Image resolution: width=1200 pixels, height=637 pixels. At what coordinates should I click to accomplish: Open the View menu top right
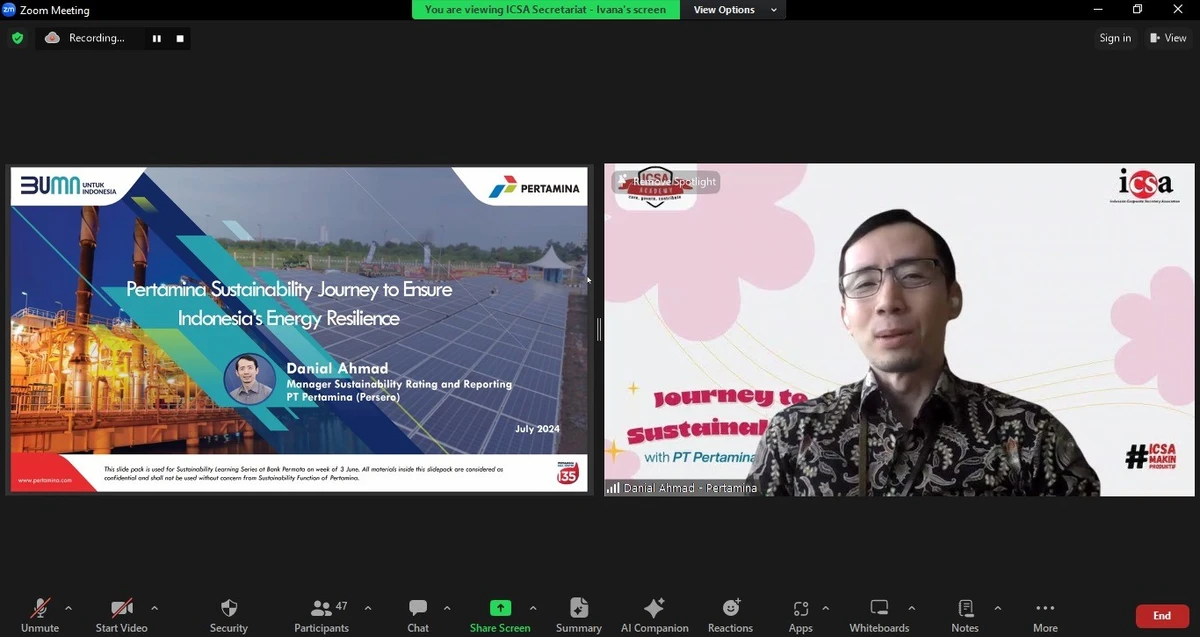(1168, 38)
